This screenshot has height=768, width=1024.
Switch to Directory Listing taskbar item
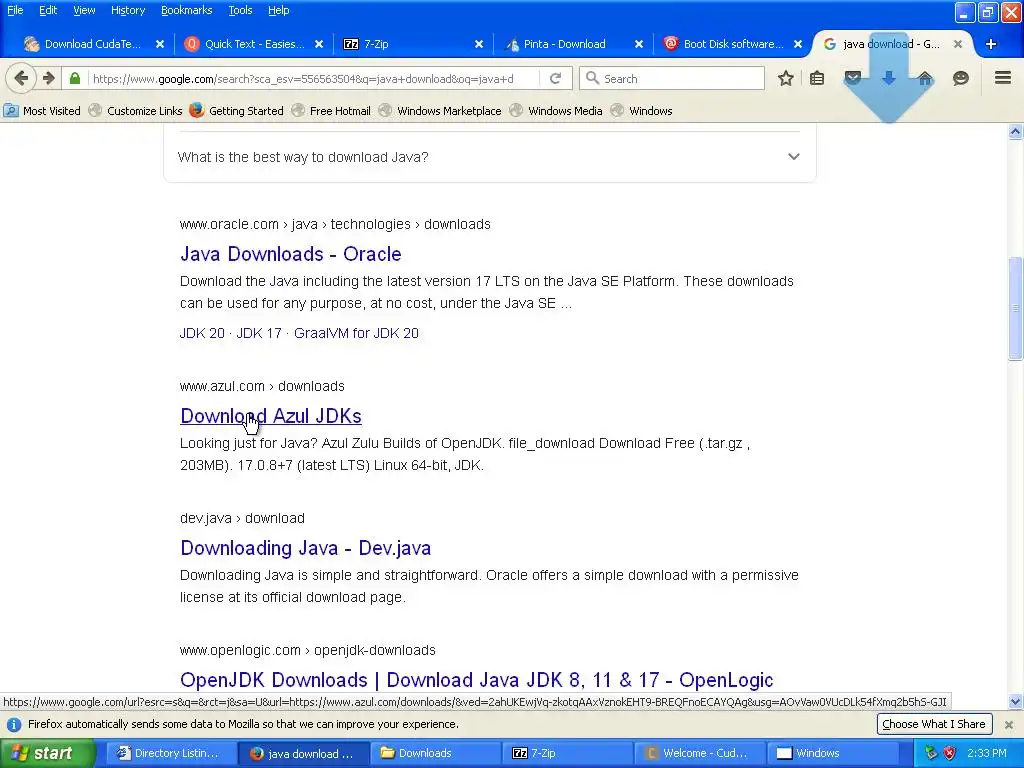point(171,753)
